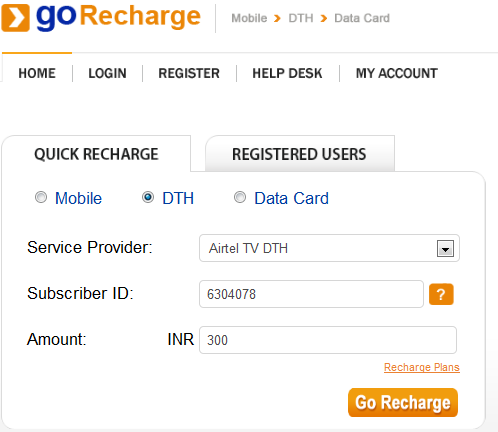
Task: Click the Go Recharge button
Action: click(x=403, y=403)
